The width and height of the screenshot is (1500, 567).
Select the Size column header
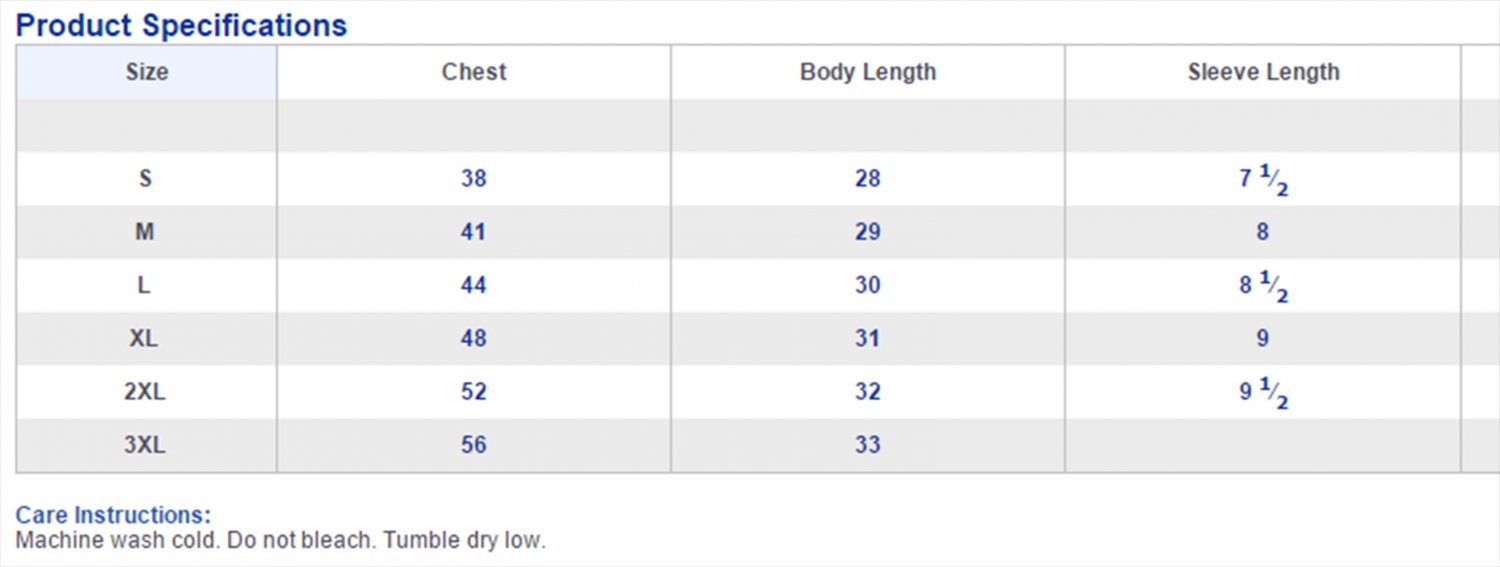coord(147,72)
